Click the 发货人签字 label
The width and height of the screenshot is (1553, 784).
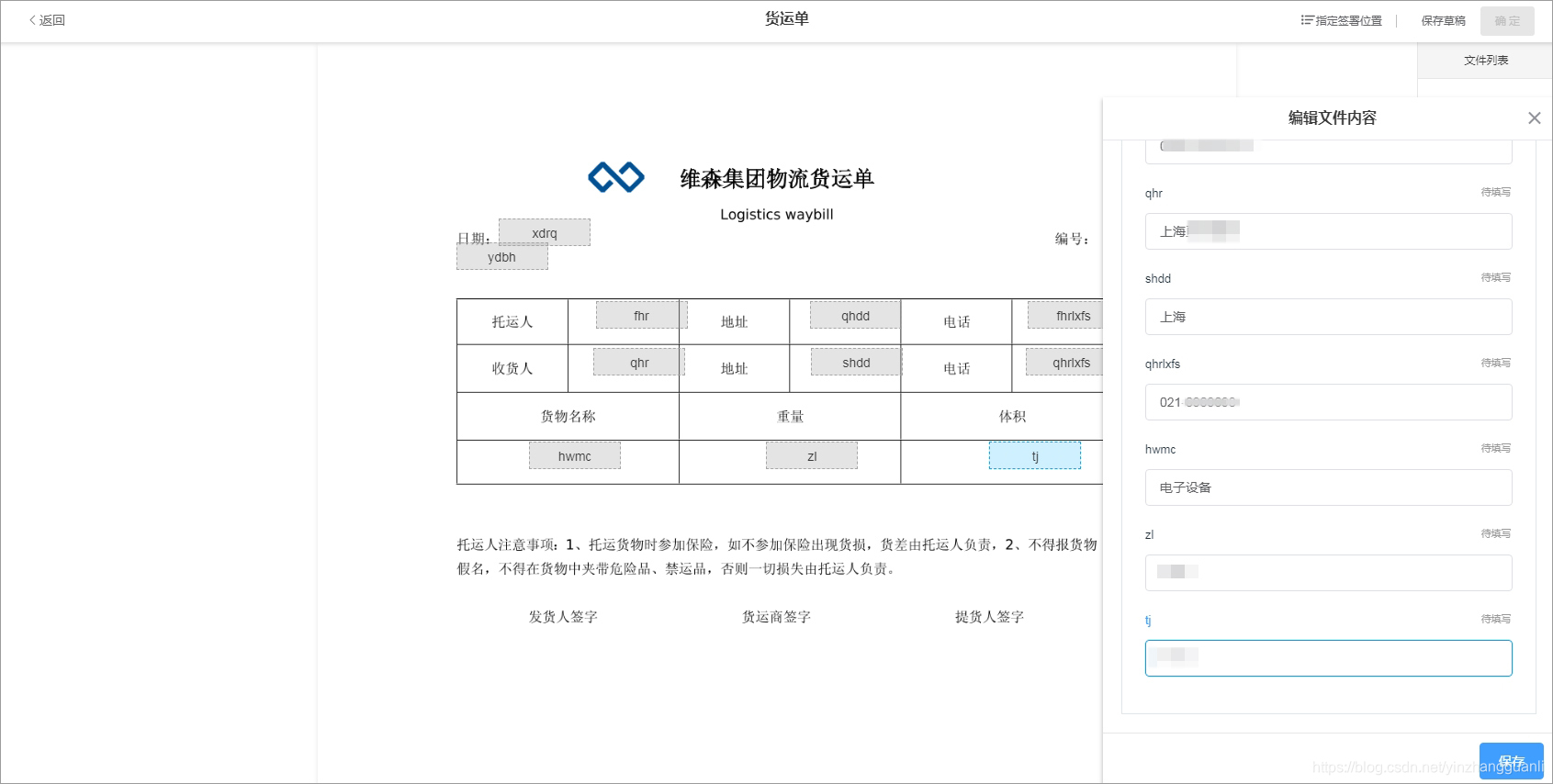coord(563,616)
